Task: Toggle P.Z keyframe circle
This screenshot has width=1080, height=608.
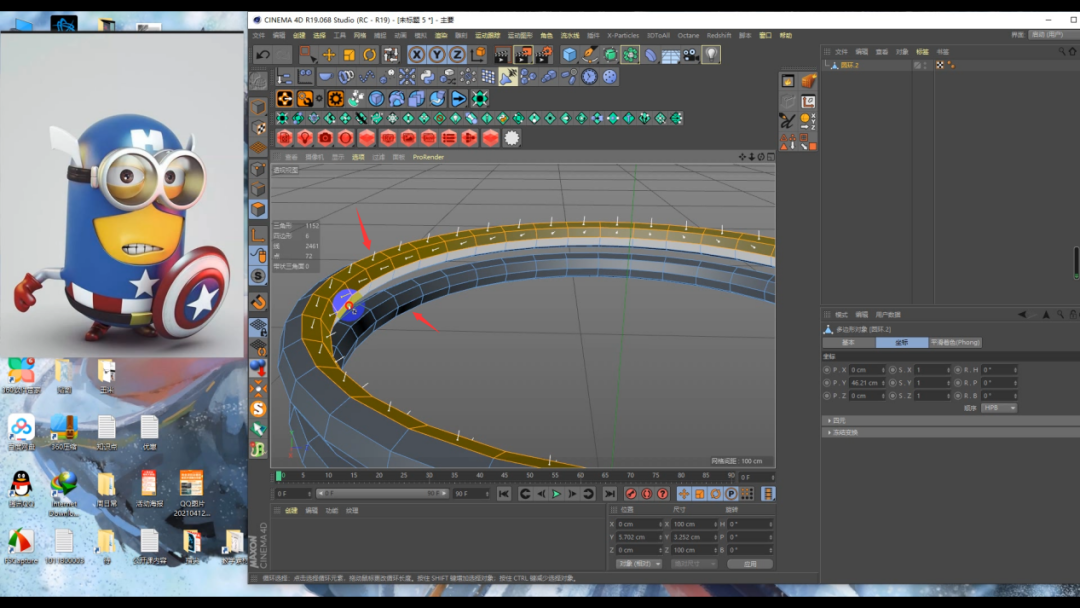Action: (x=827, y=396)
